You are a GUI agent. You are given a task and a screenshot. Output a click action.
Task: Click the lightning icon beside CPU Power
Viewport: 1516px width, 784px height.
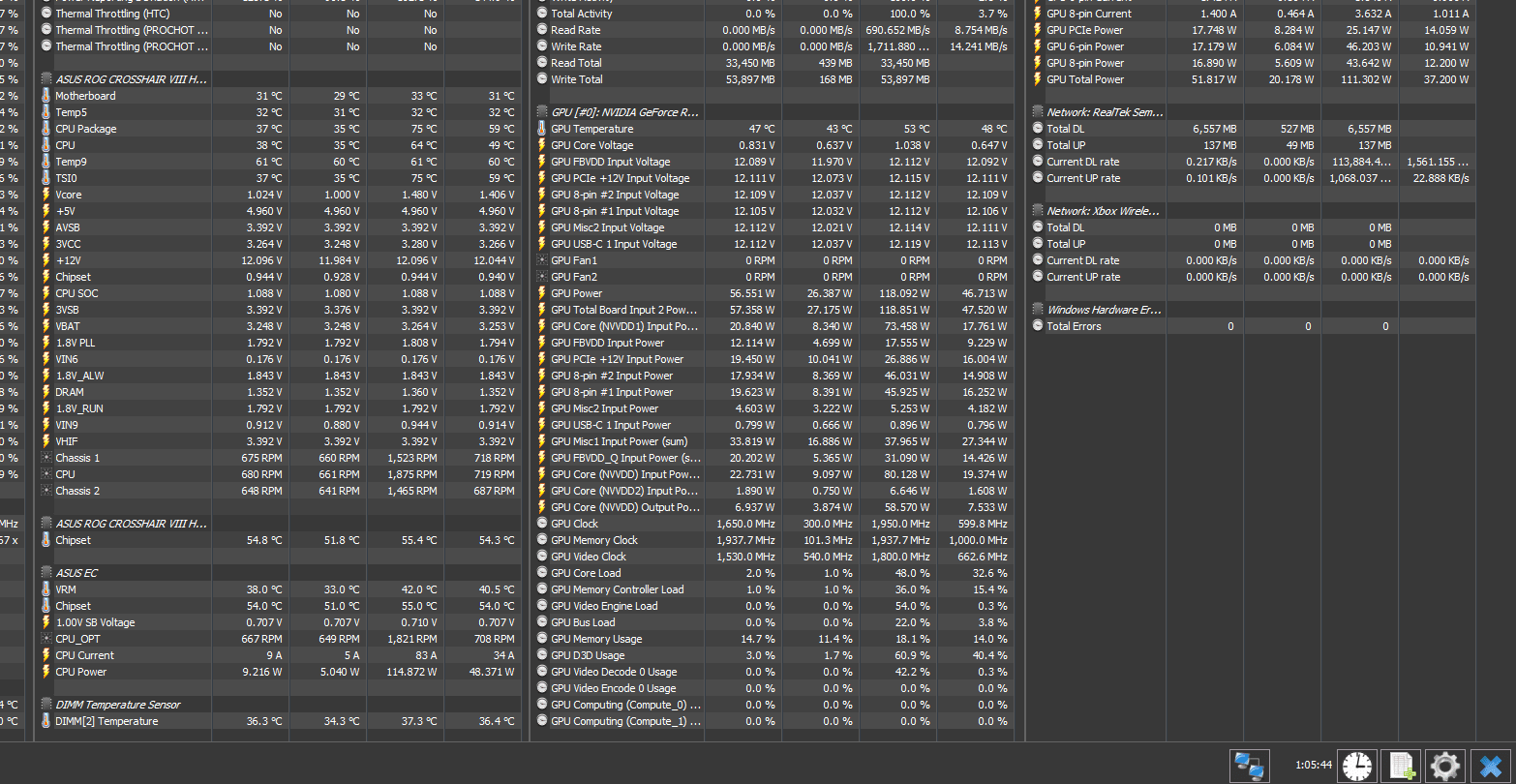coord(46,672)
